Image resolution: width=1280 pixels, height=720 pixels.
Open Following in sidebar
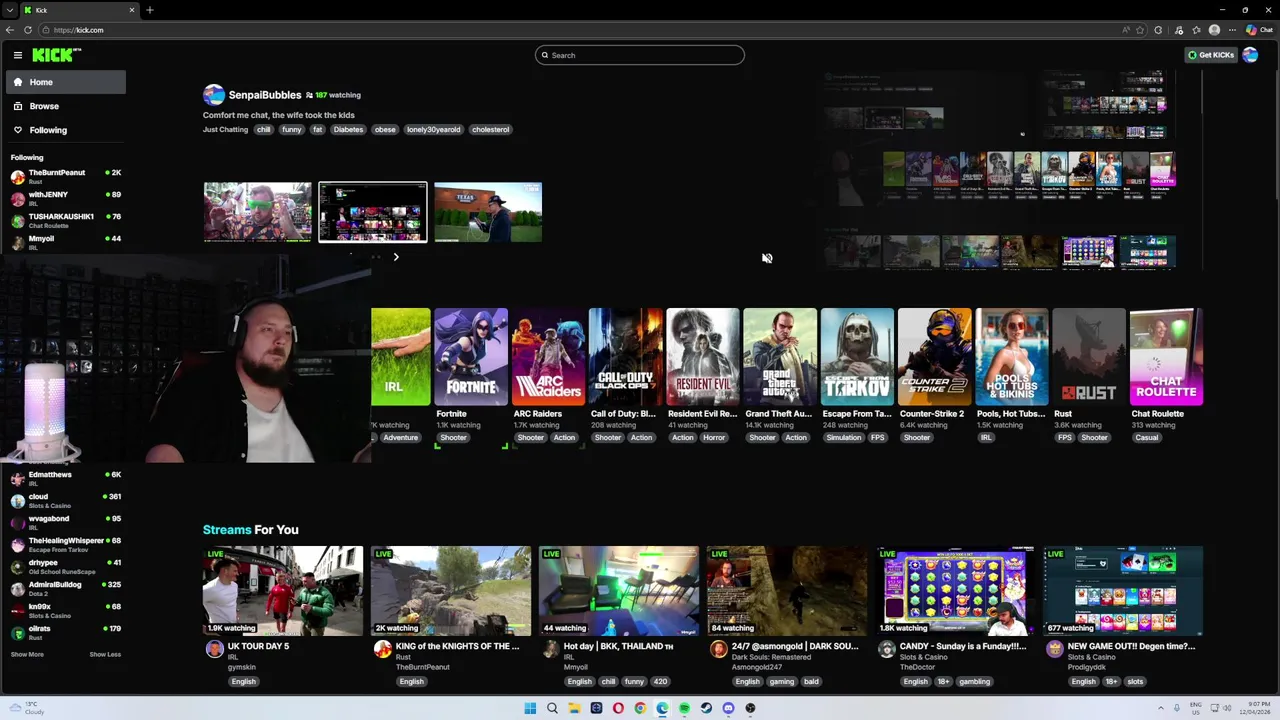click(65, 130)
